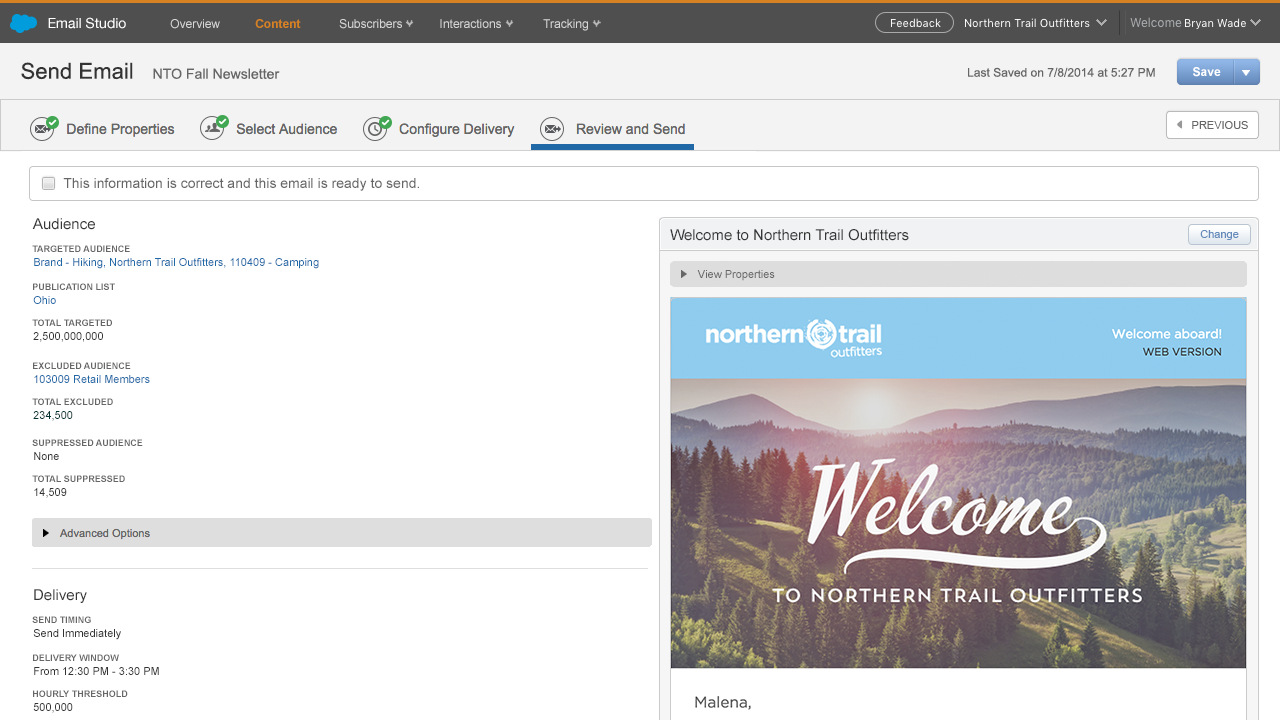Open the '103009 Retail Members' excluded audience link

[x=91, y=379]
